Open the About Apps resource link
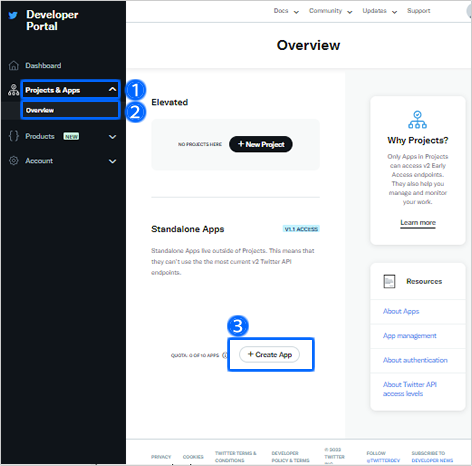Viewport: 472px width, 466px height. point(401,311)
